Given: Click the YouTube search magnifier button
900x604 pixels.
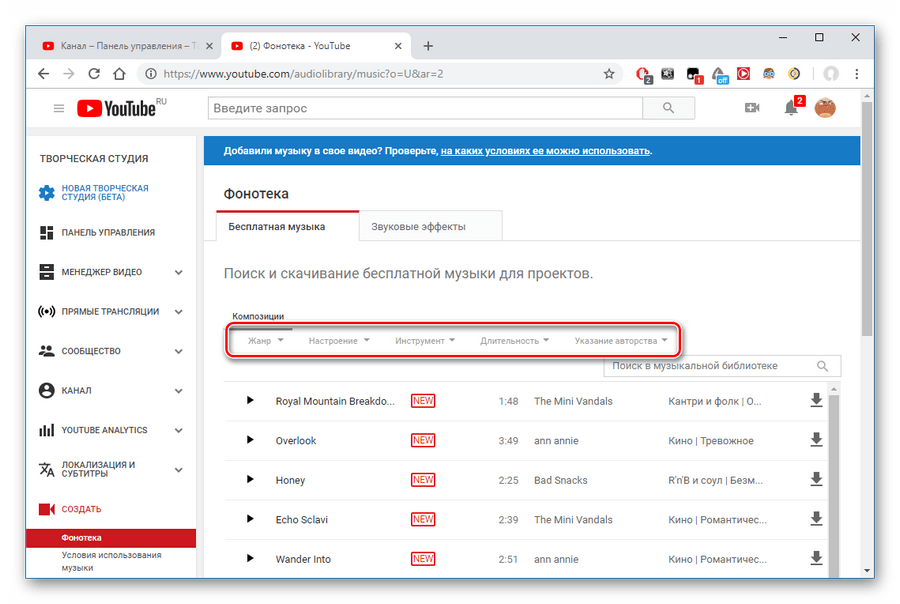Looking at the screenshot, I should tap(669, 108).
